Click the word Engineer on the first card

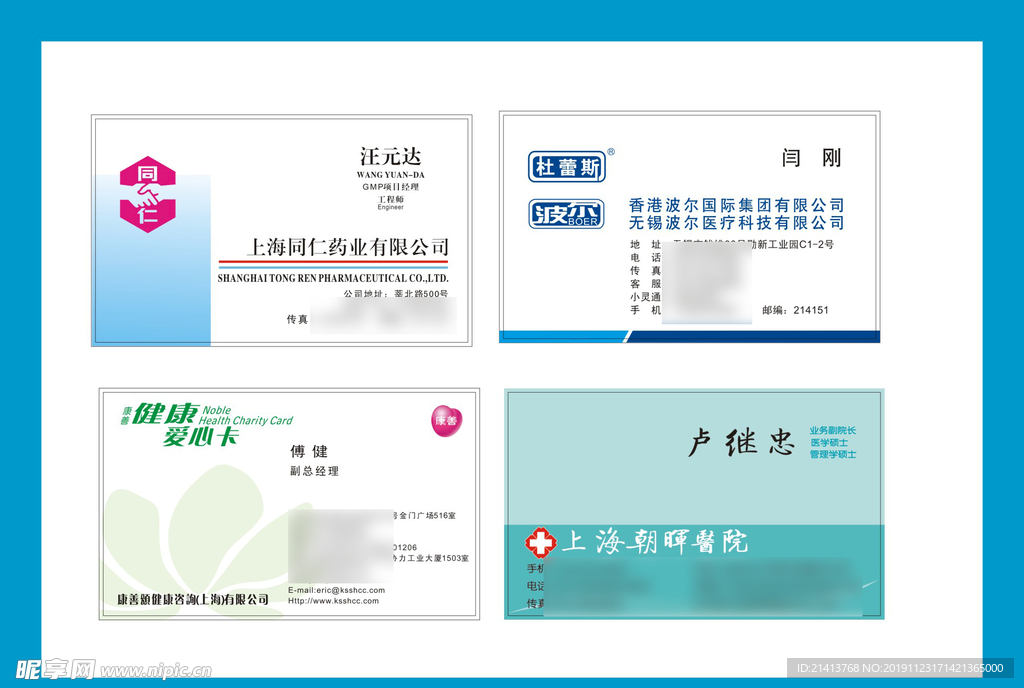(x=391, y=208)
